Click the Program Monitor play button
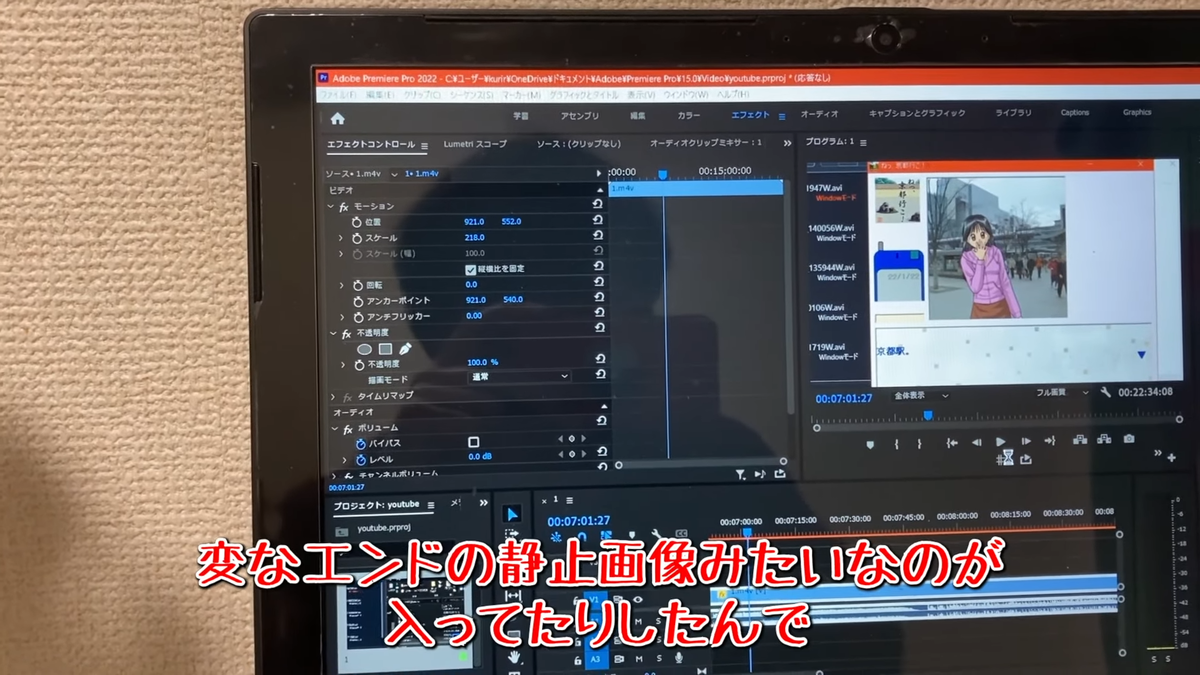The image size is (1200, 675). 1000,441
